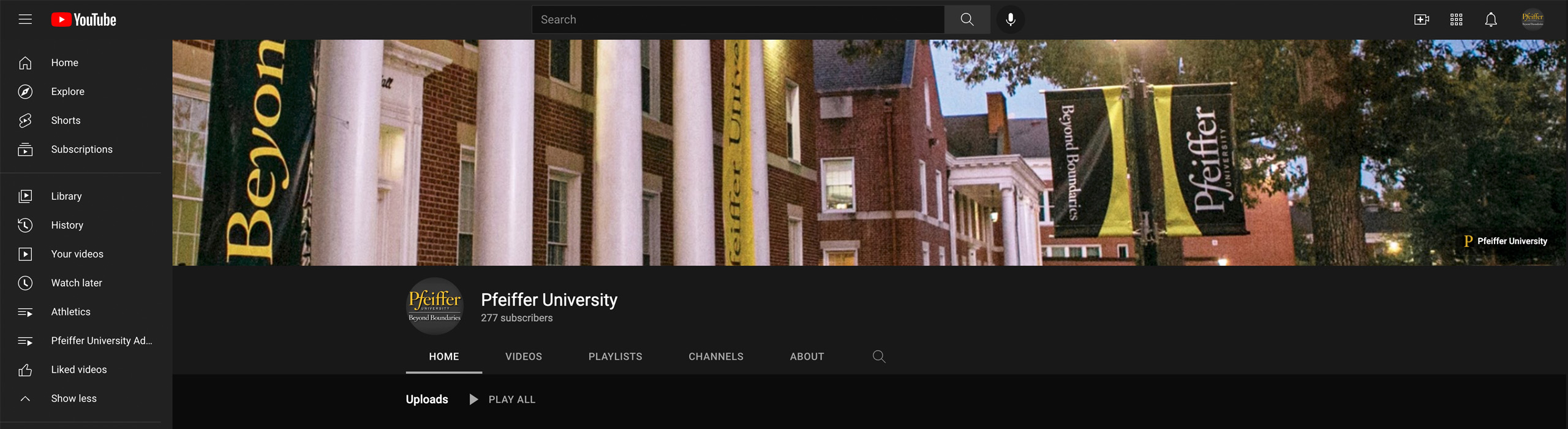
Task: Switch to the HOME channel tab
Action: 444,357
